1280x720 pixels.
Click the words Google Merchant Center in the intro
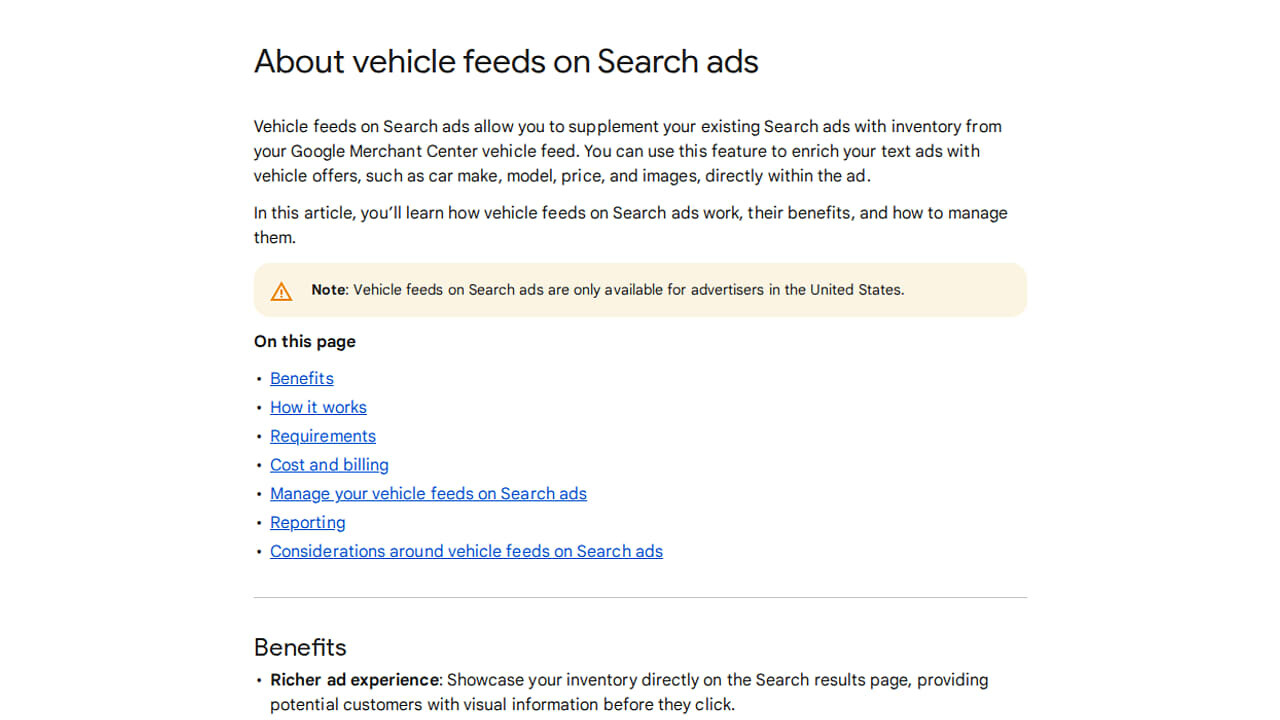(x=383, y=151)
